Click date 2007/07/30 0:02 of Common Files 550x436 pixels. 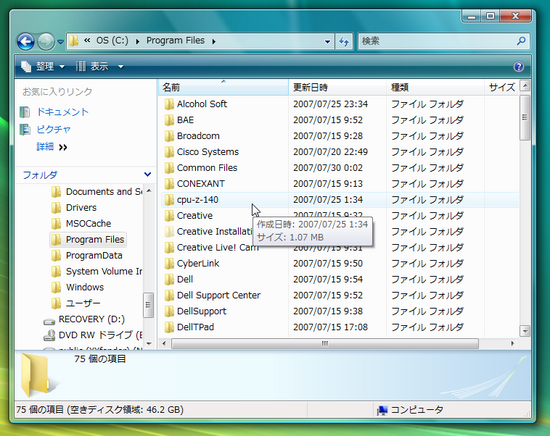(x=328, y=168)
